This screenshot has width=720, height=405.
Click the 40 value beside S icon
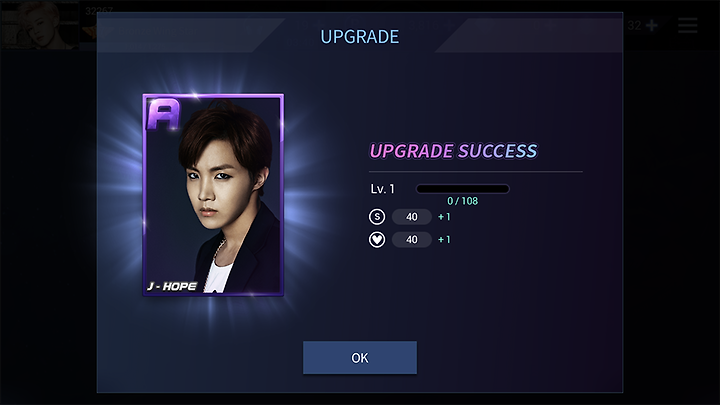pyautogui.click(x=412, y=217)
